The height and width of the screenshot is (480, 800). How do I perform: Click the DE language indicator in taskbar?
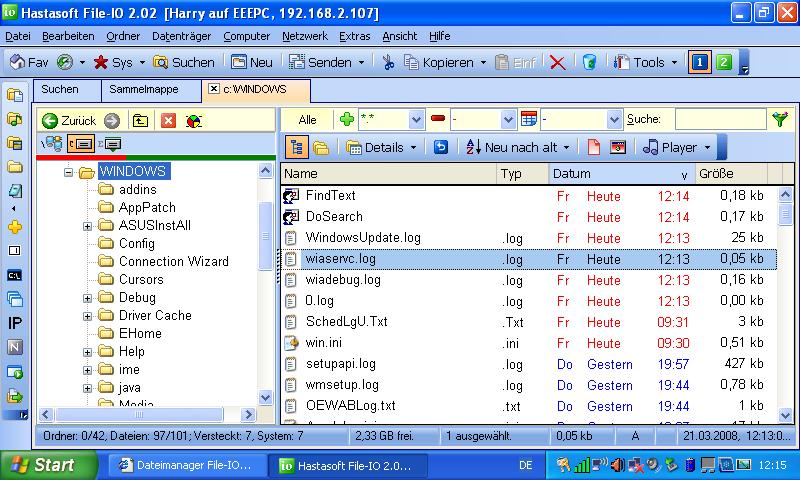[526, 465]
